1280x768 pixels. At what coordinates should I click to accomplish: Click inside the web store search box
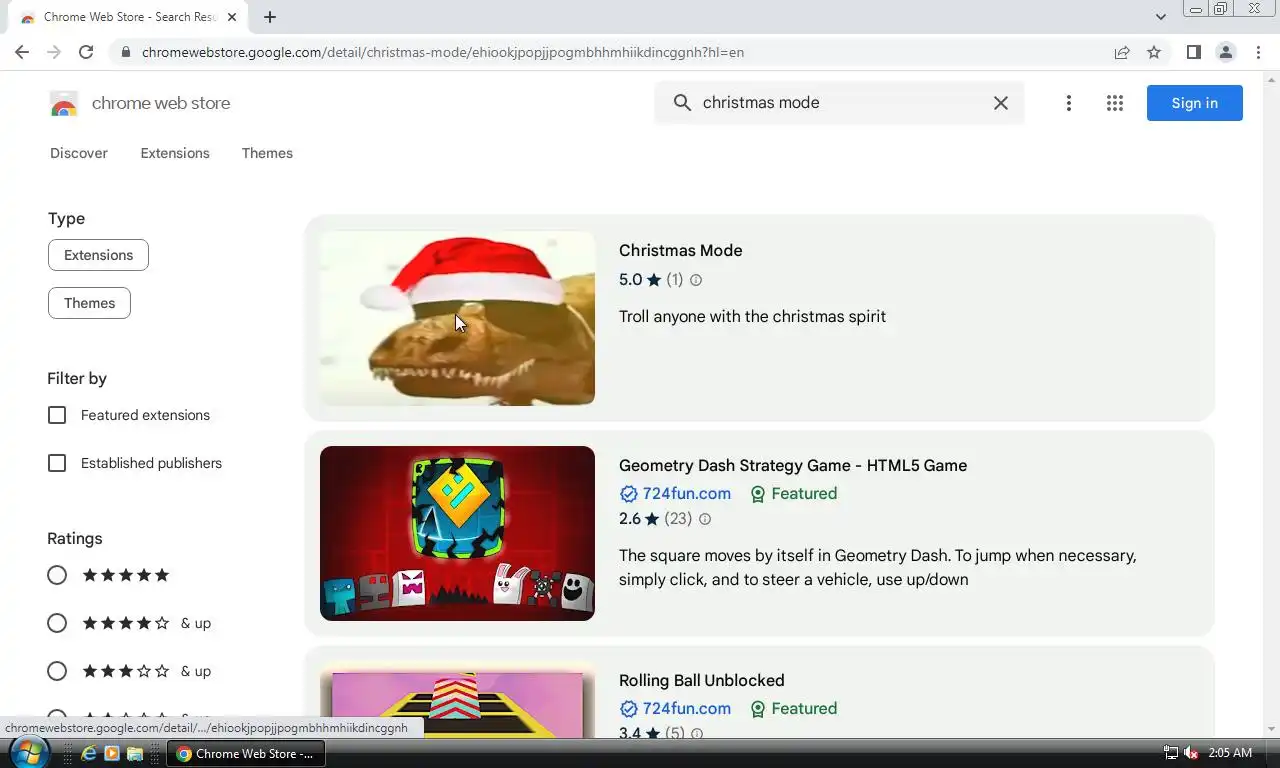tap(840, 103)
